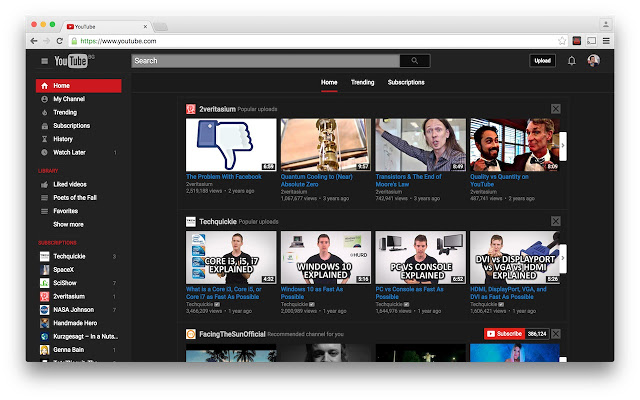This screenshot has height=400, width=640.
Task: Open Liked videos playlist
Action: 78,184
